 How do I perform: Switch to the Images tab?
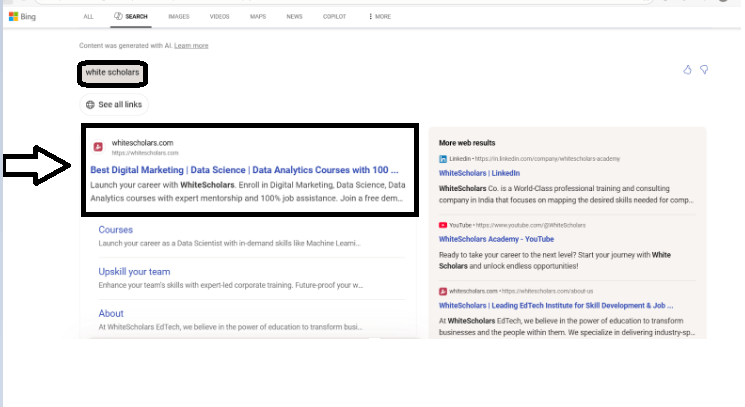179,17
